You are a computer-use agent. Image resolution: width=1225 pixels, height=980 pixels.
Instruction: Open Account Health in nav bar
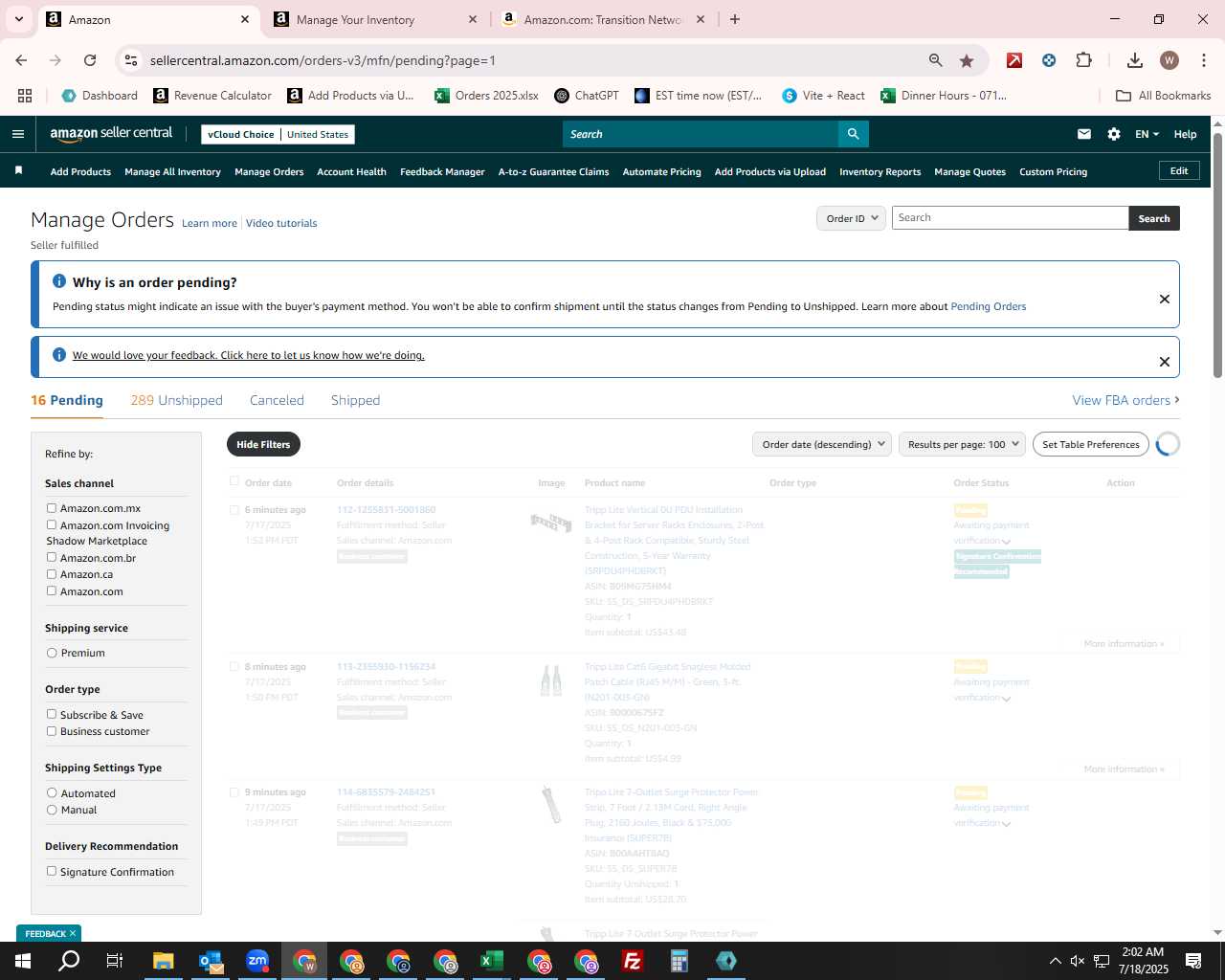tap(351, 171)
